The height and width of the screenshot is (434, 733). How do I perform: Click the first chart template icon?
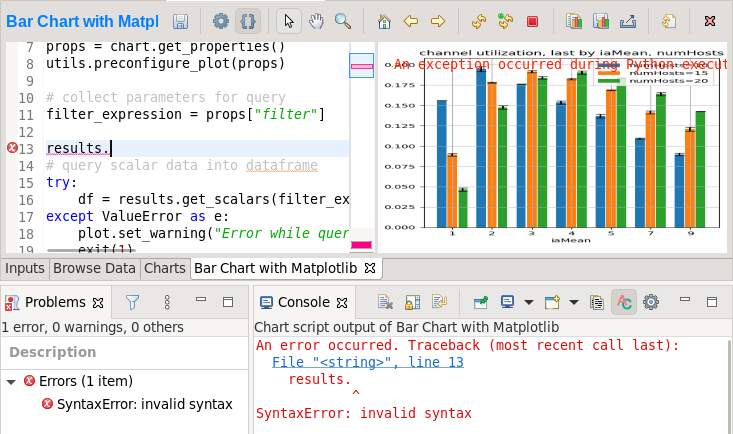click(574, 22)
